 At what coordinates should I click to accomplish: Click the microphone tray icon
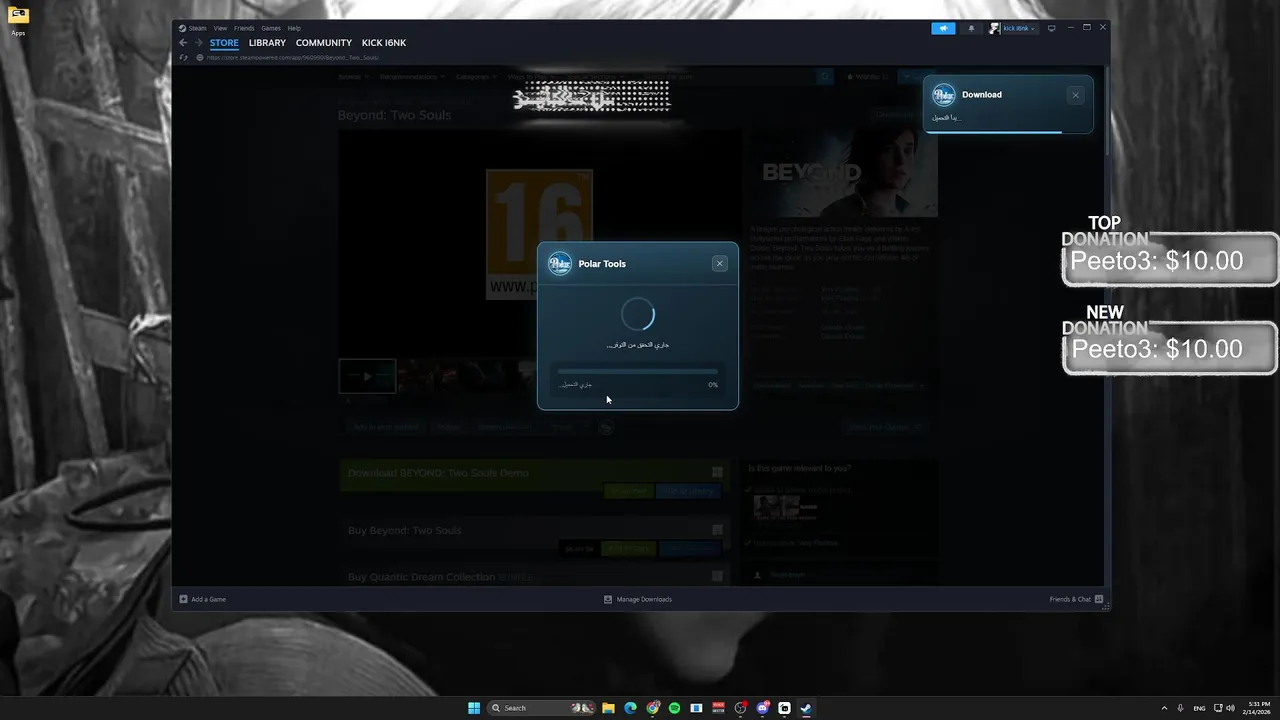click(x=1181, y=708)
